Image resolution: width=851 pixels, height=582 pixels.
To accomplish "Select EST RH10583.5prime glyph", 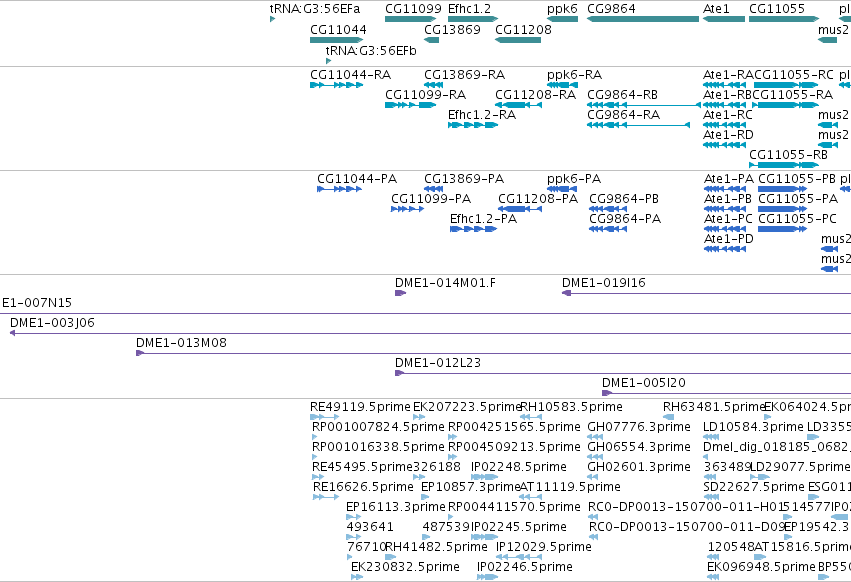I will [x=531, y=417].
